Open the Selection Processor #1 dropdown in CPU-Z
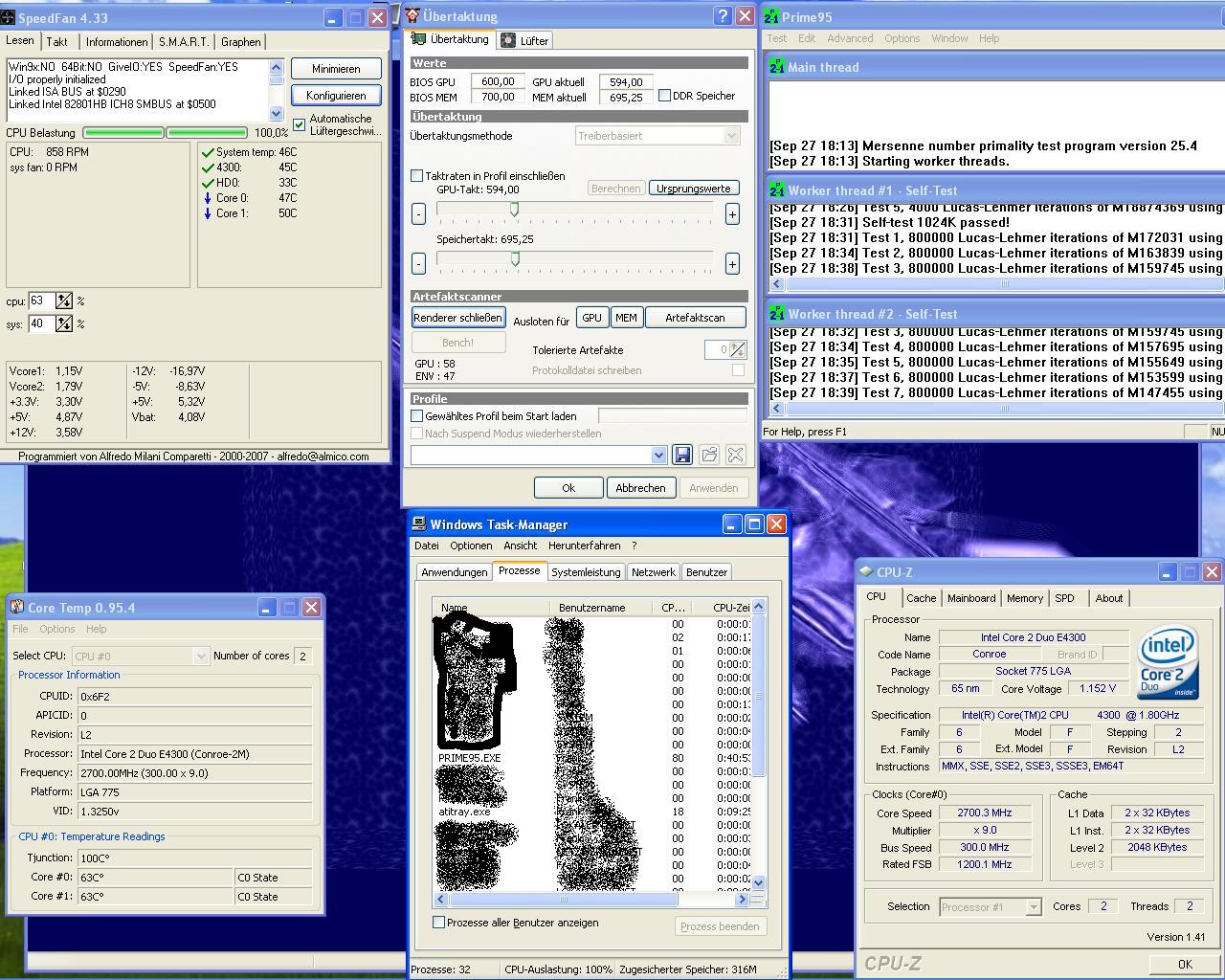This screenshot has width=1225, height=980. pos(1033,906)
